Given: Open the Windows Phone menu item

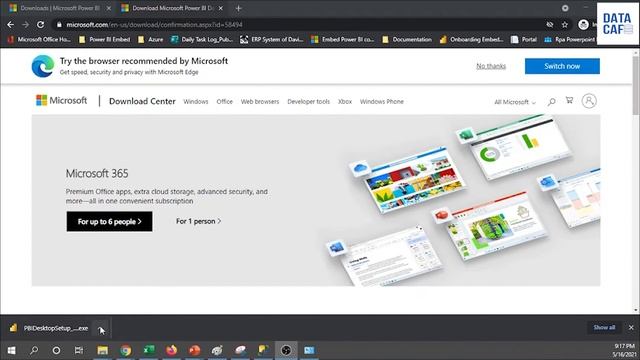Looking at the screenshot, I should click(x=382, y=102).
